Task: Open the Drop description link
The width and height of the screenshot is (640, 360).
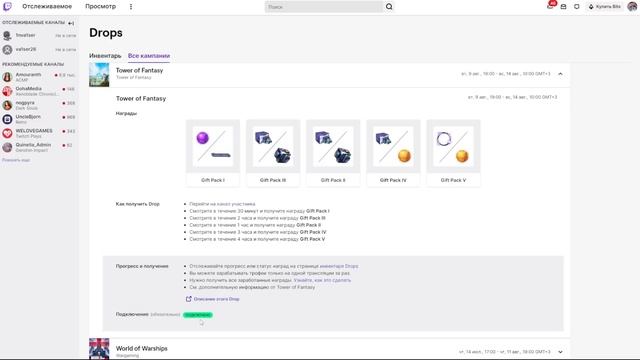Action: pyautogui.click(x=216, y=299)
